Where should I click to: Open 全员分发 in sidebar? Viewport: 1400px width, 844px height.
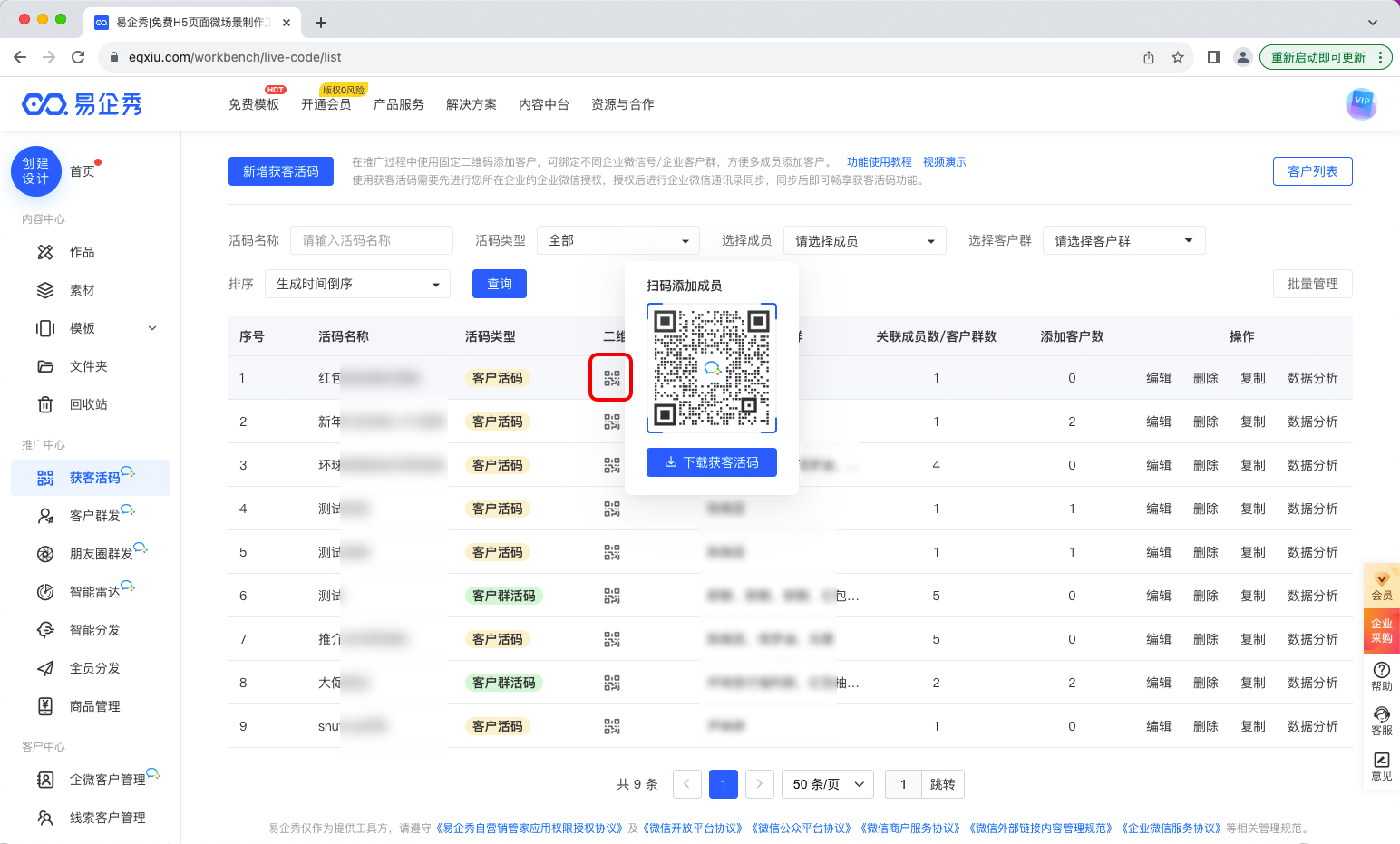(94, 668)
